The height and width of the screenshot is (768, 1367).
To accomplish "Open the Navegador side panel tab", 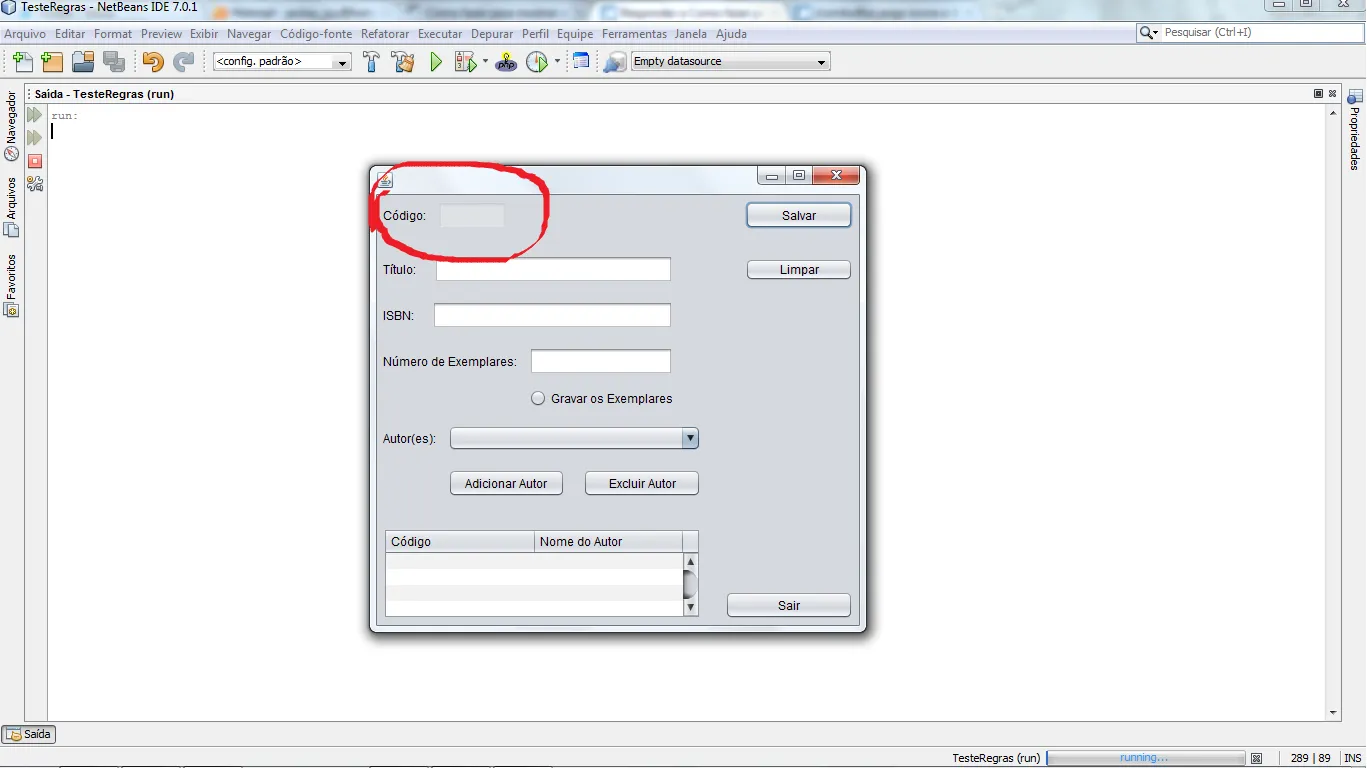I will pos(12,126).
